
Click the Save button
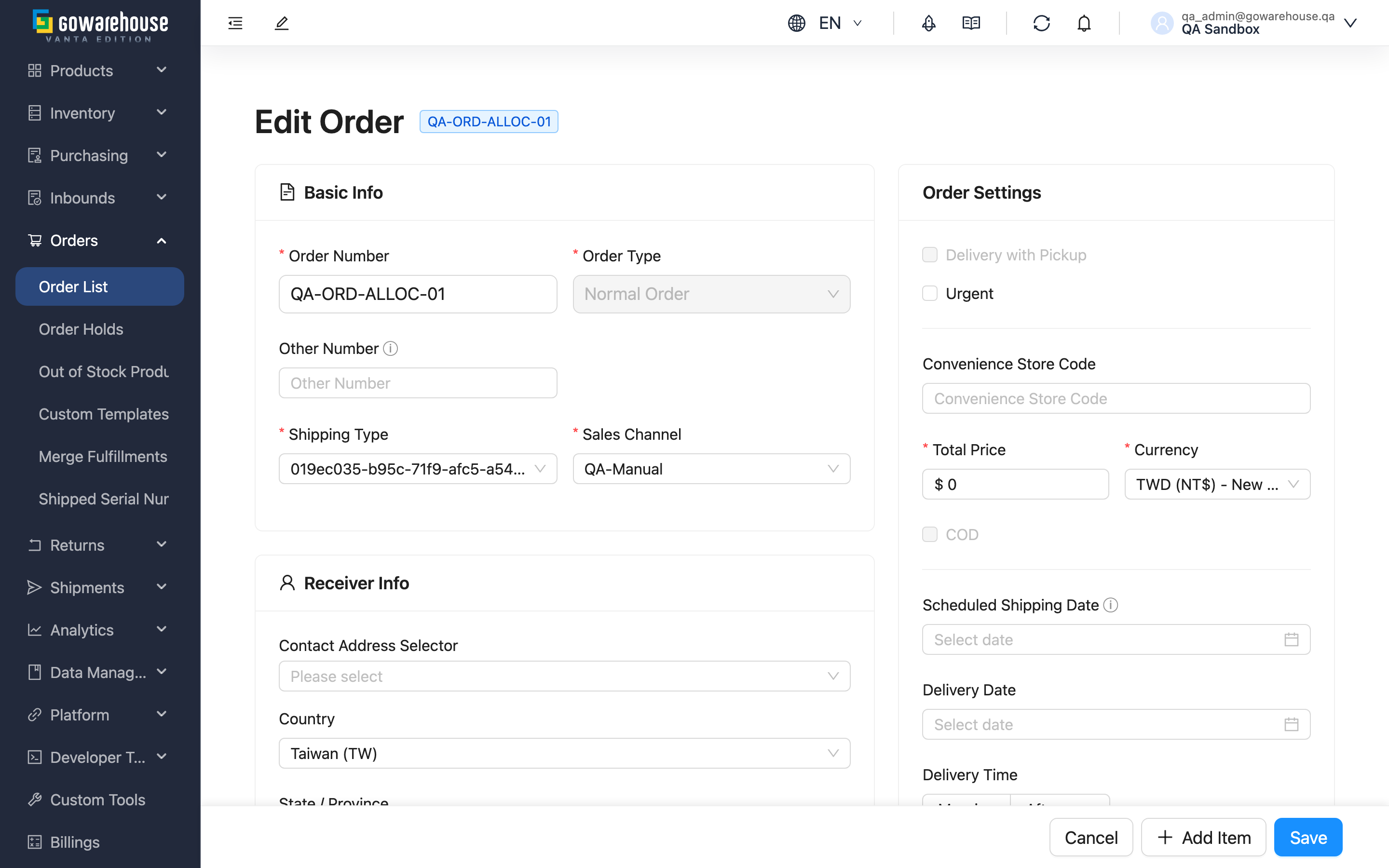[1308, 838]
